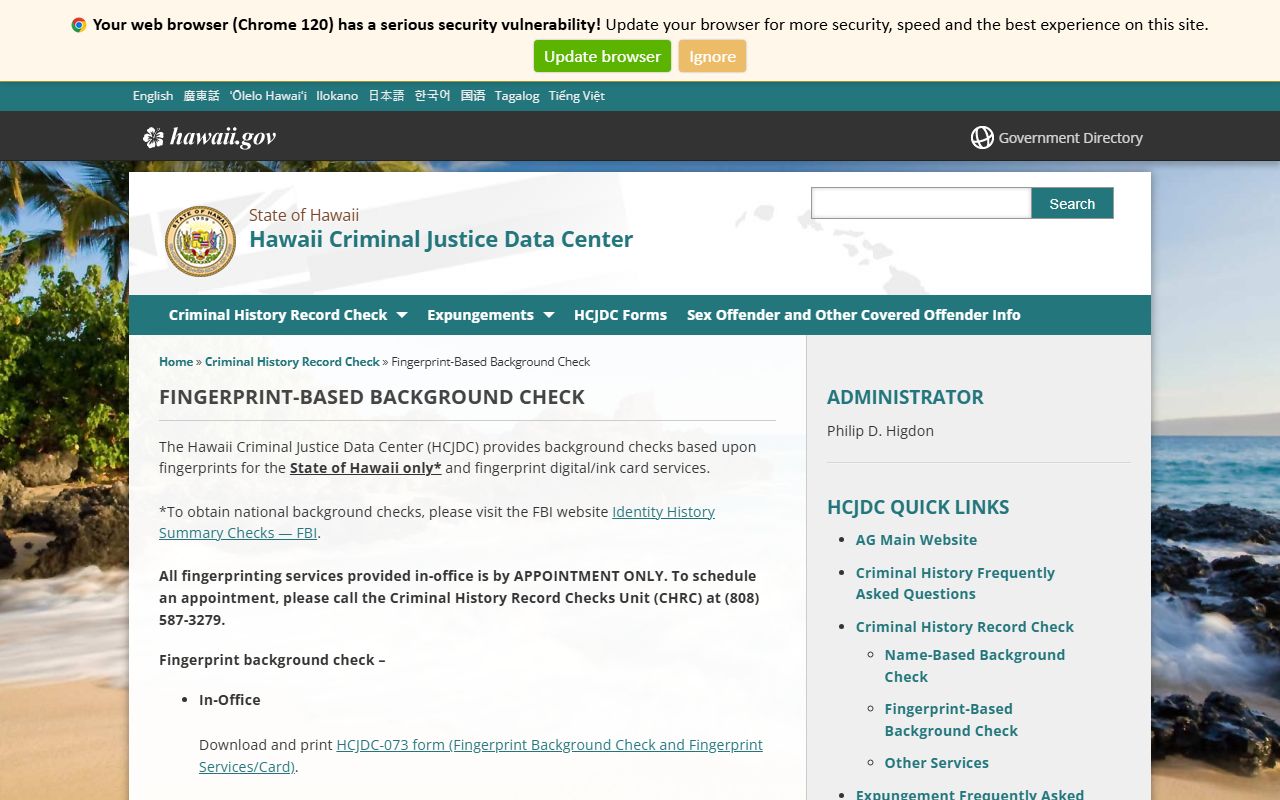Screen dimensions: 1280x800
Task: Switch language to 国语
Action: click(473, 96)
